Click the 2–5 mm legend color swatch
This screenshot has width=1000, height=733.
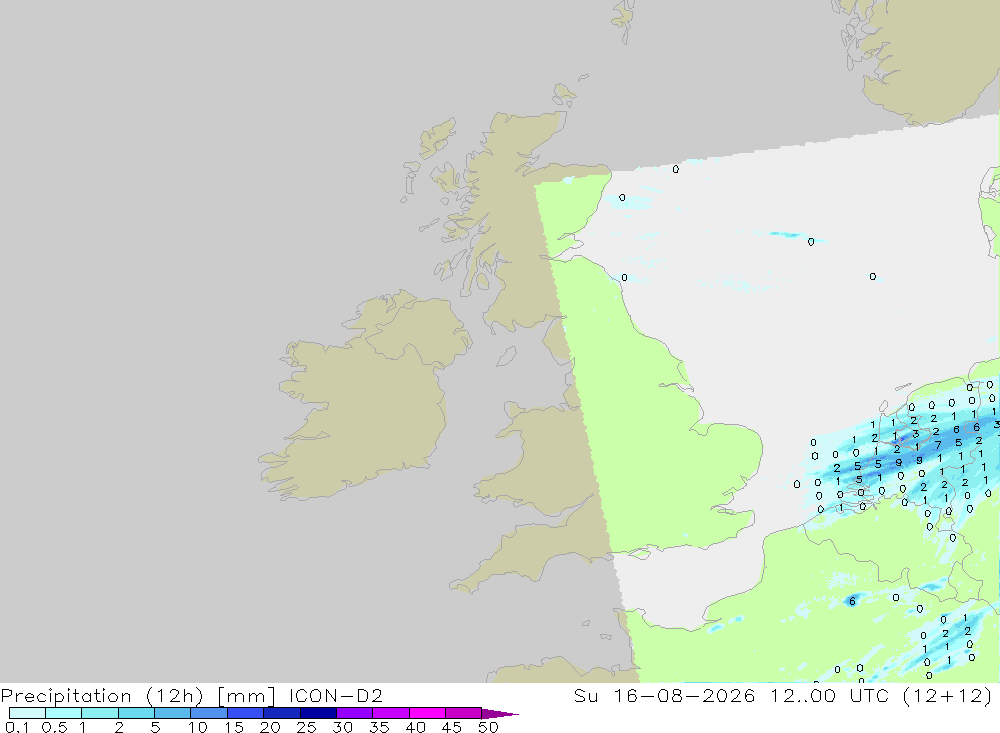136,713
